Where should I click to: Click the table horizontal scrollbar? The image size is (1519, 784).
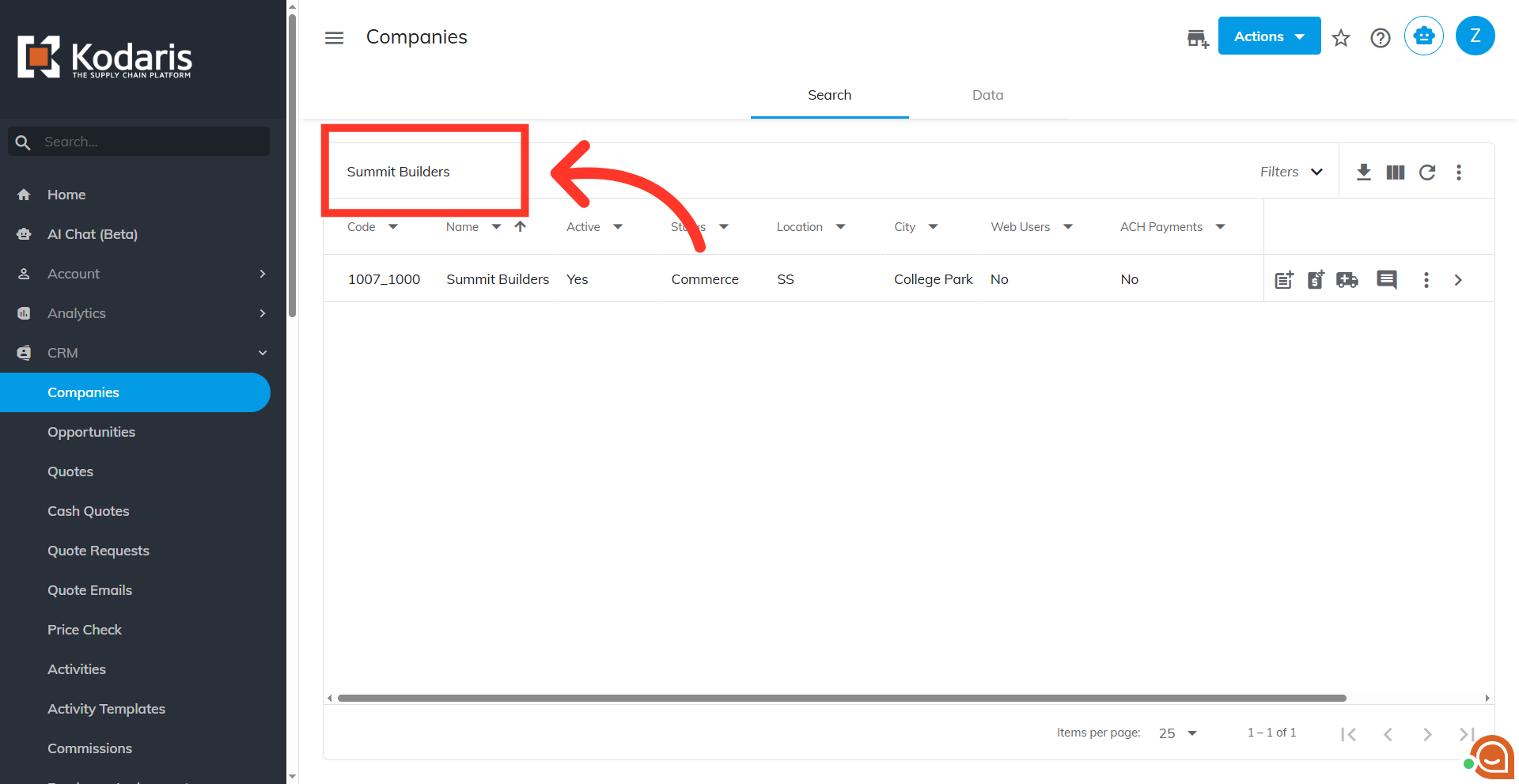point(842,698)
